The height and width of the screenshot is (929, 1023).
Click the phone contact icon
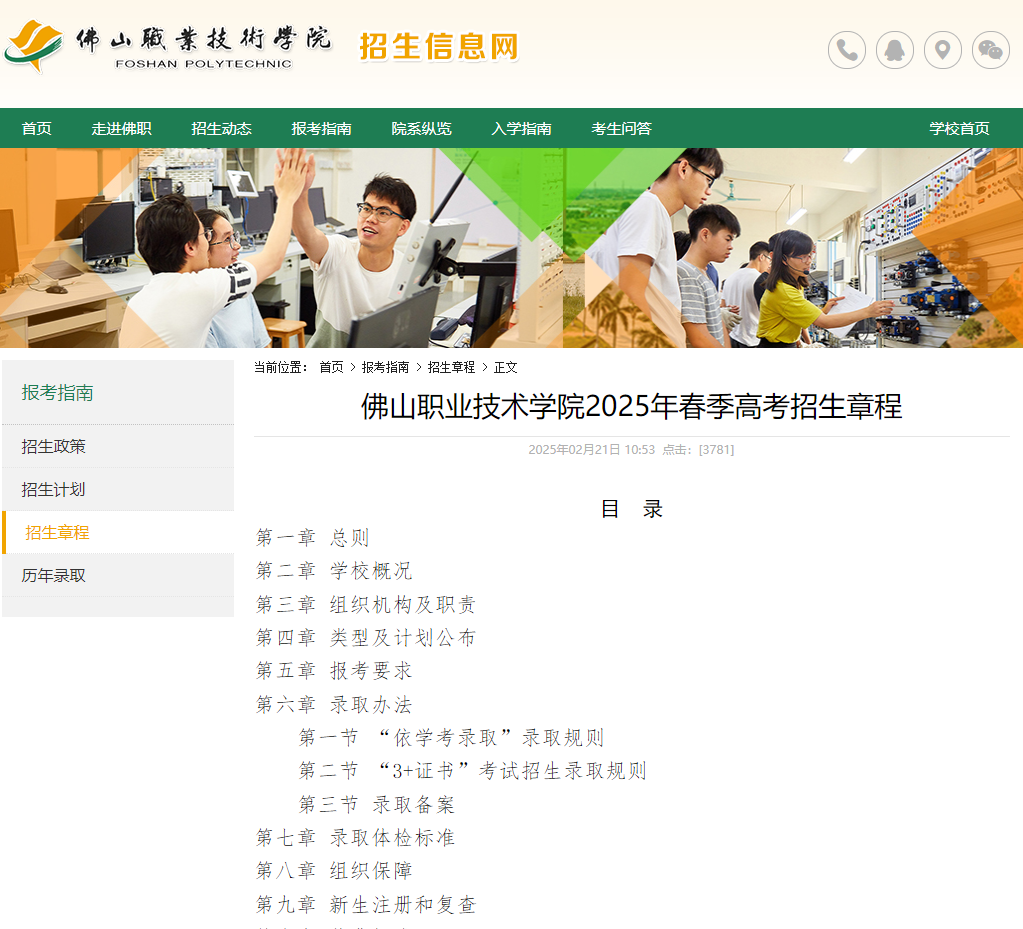pos(847,50)
